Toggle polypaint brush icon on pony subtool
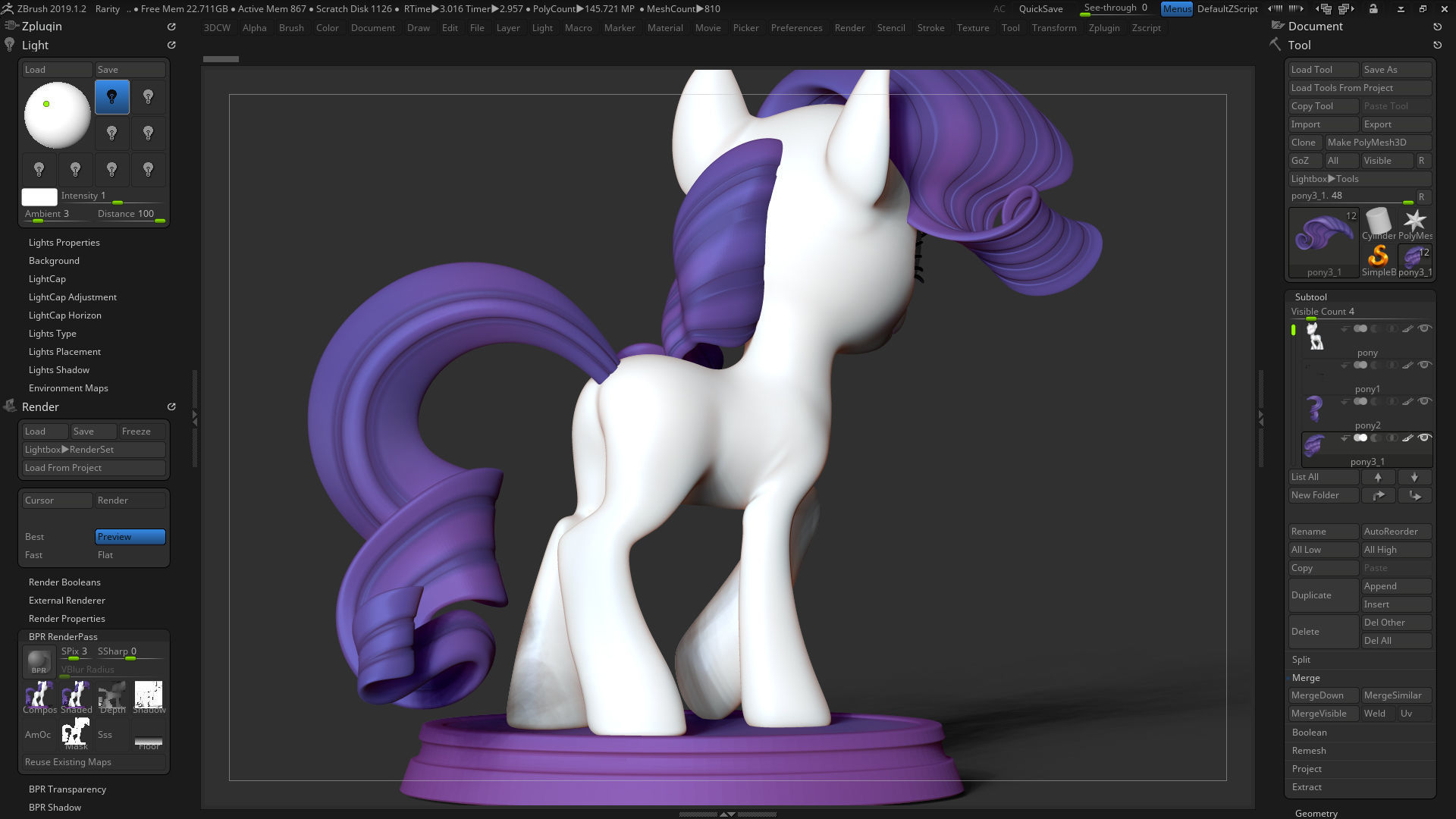1456x819 pixels. (x=1407, y=328)
